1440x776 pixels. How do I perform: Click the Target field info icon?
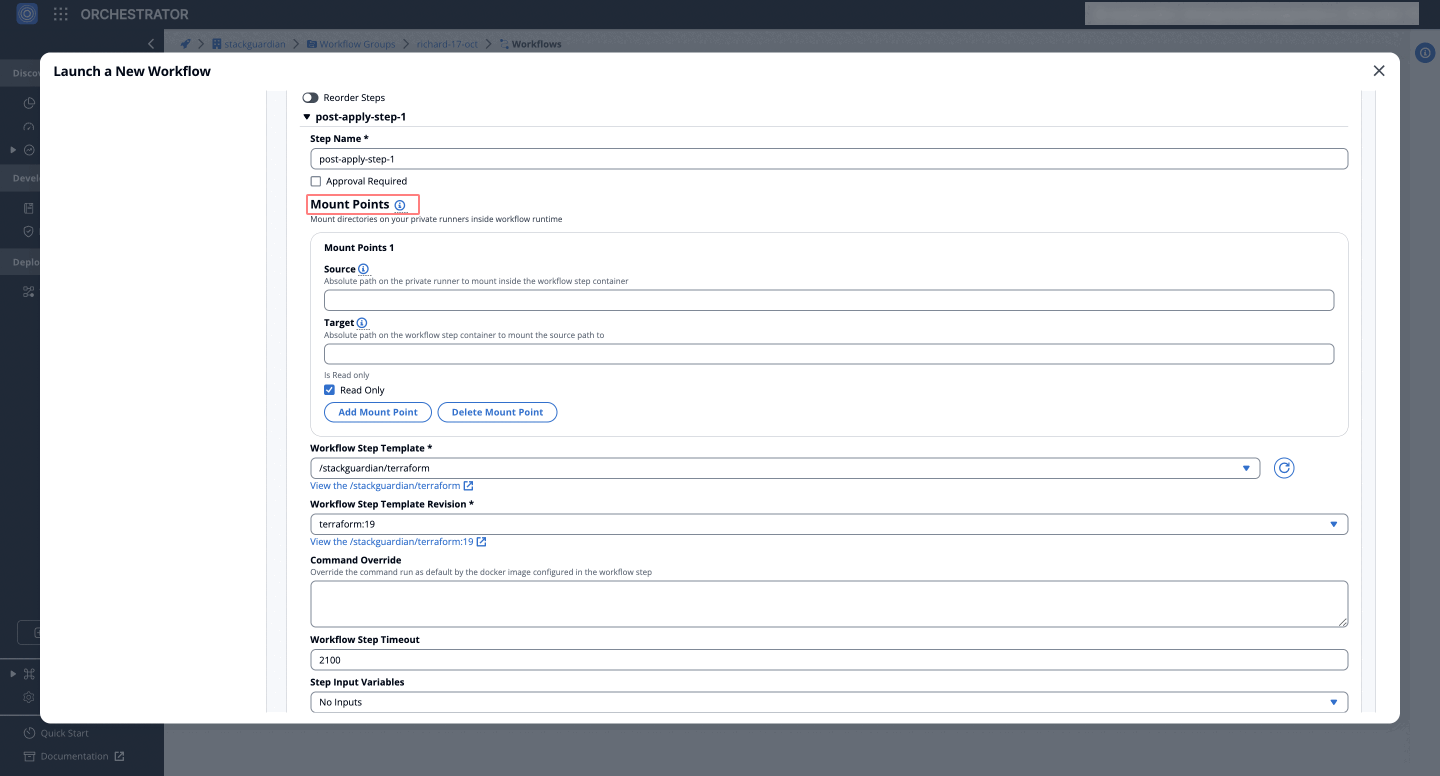(x=360, y=322)
